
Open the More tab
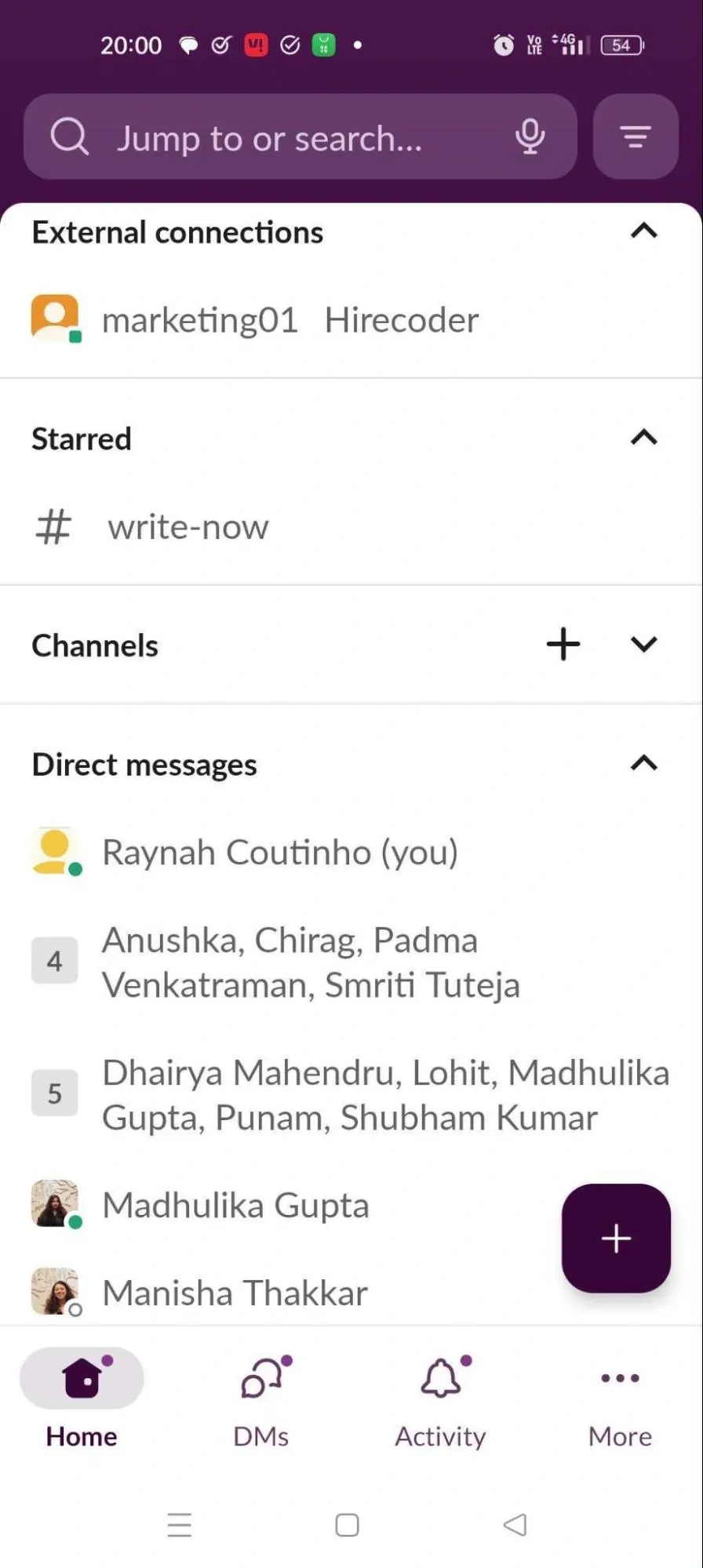click(620, 1400)
